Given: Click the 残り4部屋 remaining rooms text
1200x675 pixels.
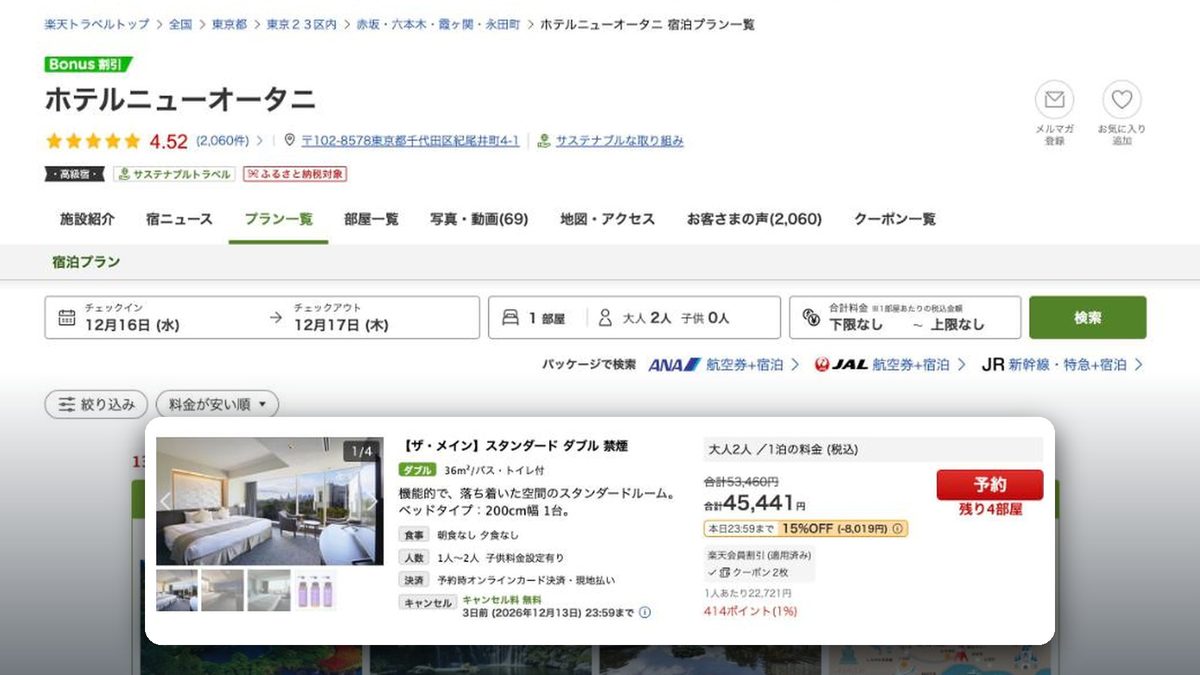Looking at the screenshot, I should click(990, 509).
